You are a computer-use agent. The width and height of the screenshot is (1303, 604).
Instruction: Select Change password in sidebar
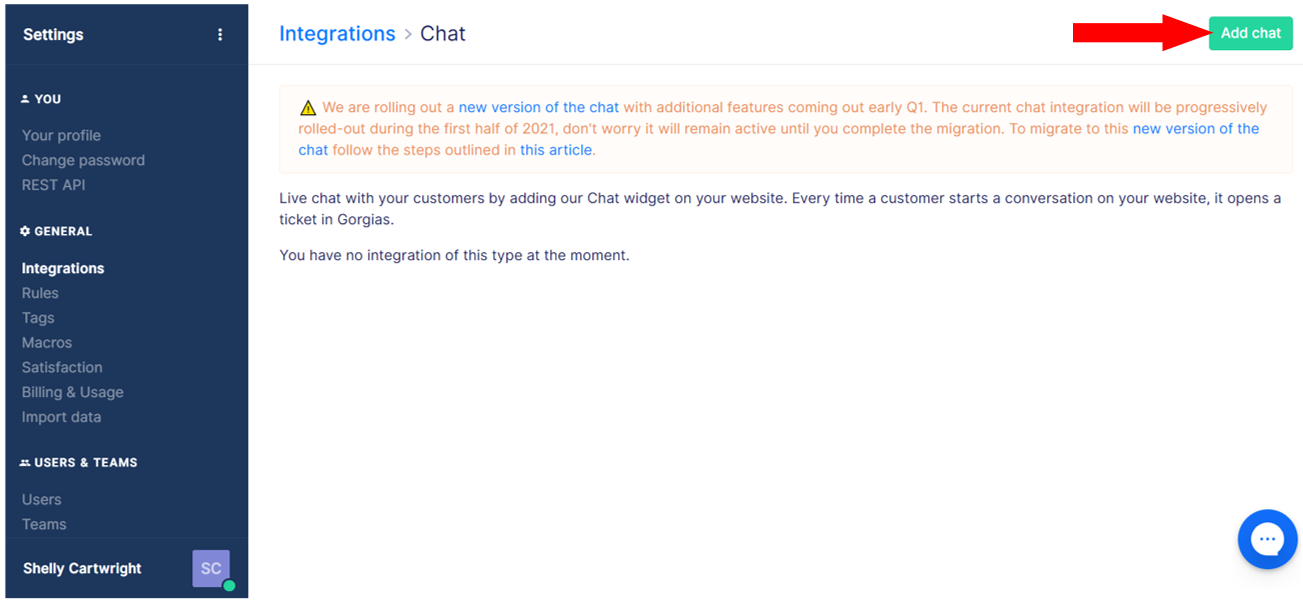(x=83, y=160)
